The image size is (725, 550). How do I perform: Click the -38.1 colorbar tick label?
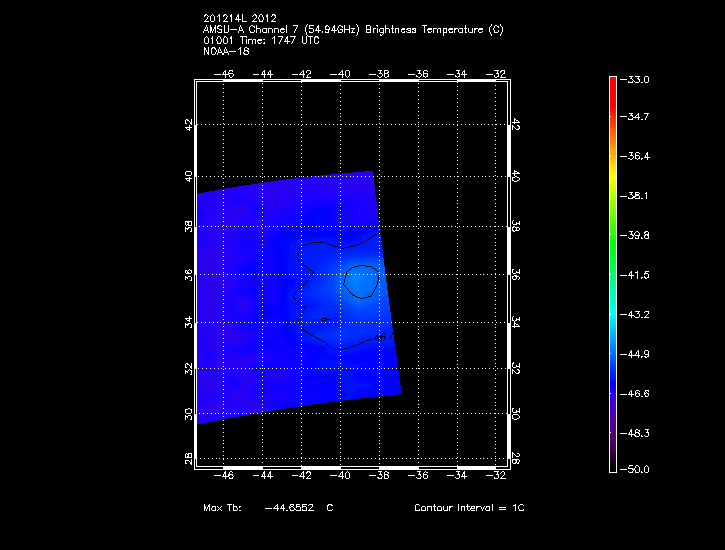(637, 196)
